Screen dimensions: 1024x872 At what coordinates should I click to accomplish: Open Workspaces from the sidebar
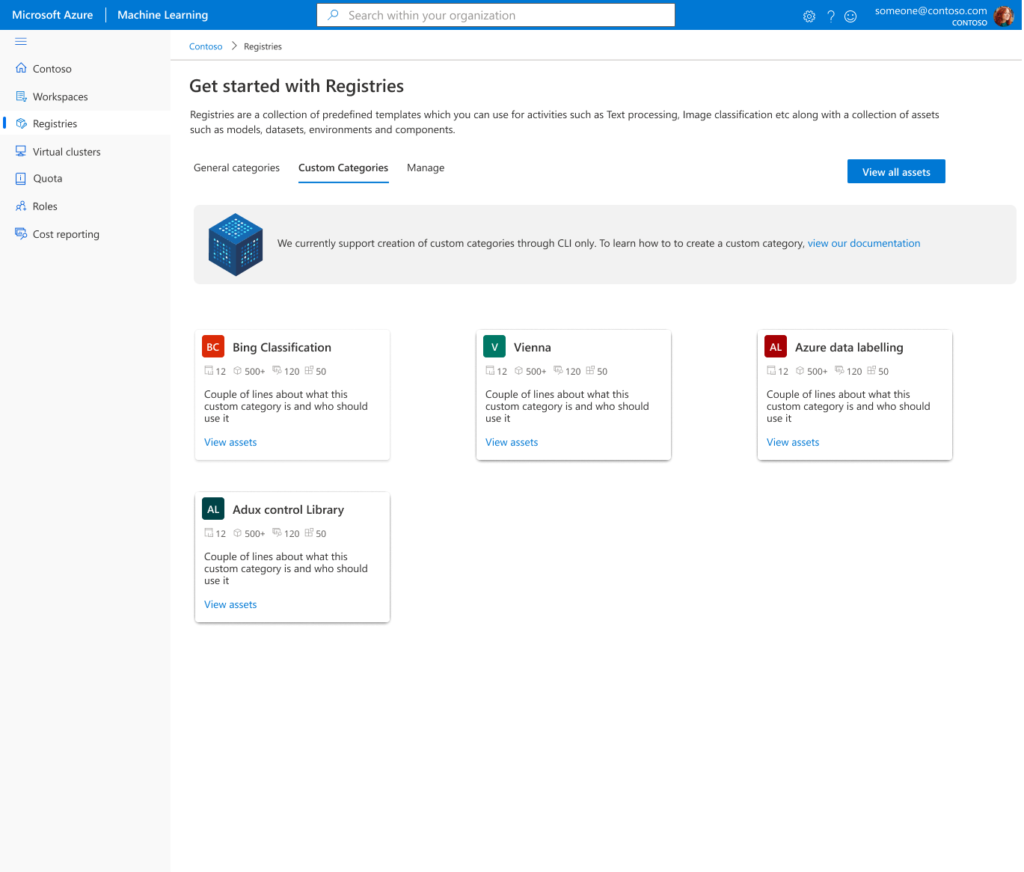tap(60, 96)
